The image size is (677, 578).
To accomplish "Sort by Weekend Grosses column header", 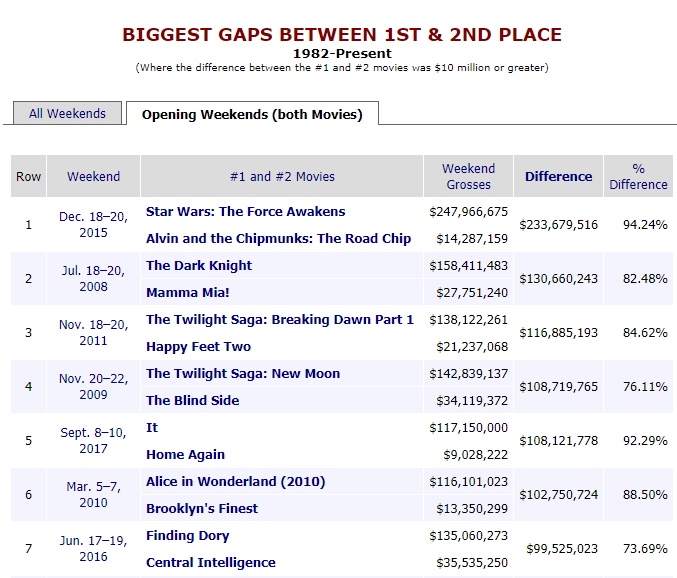I will pos(468,176).
